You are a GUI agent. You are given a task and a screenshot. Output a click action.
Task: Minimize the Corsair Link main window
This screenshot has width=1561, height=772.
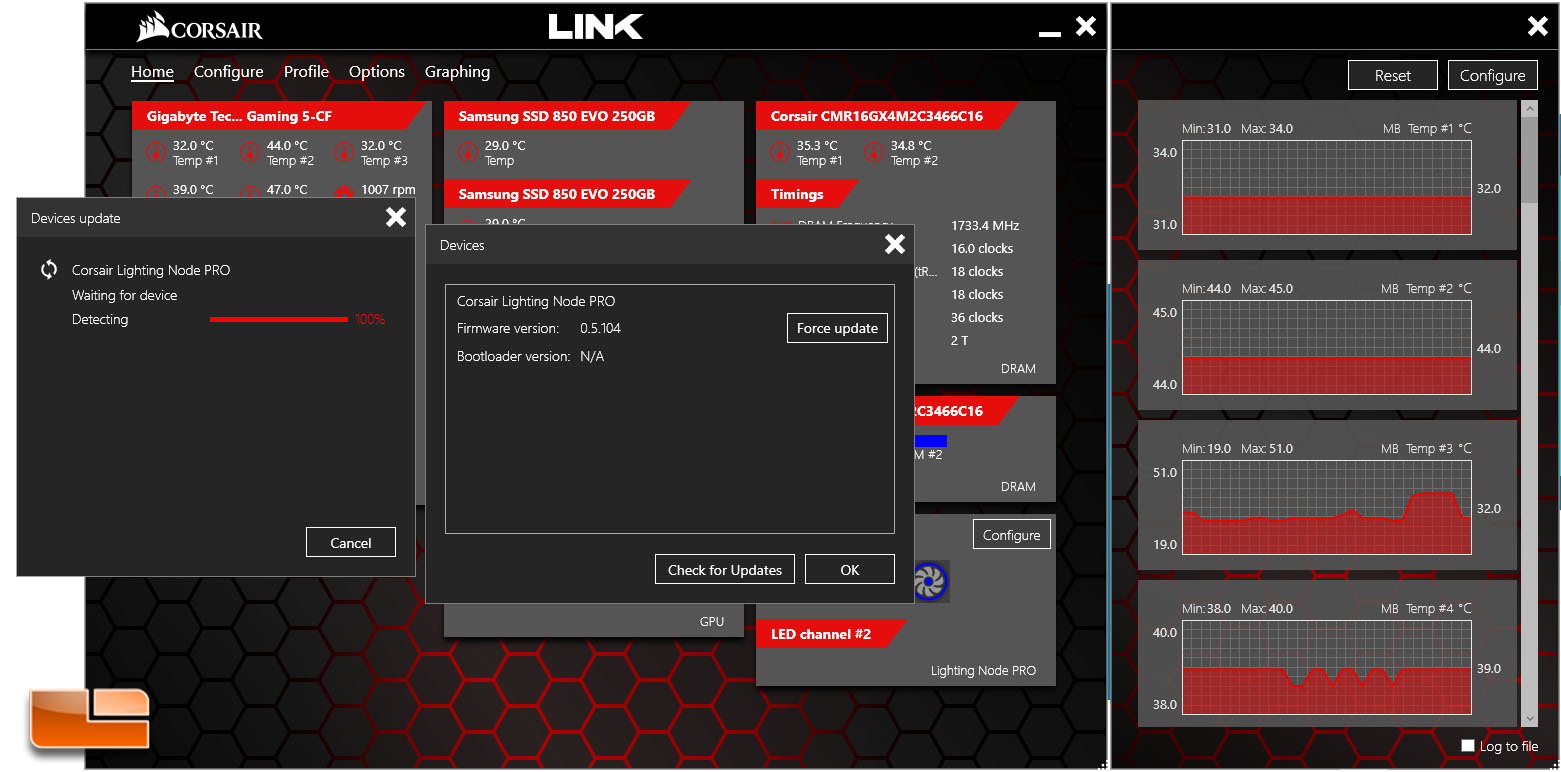1049,33
